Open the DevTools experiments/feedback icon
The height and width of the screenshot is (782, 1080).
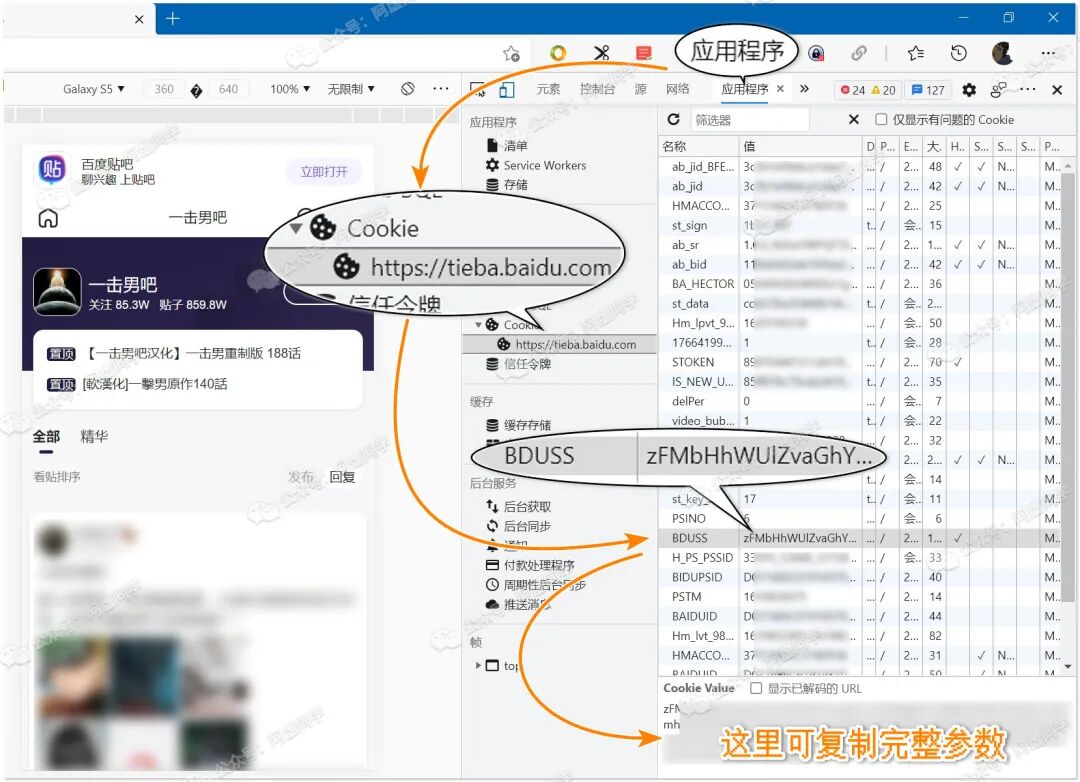(x=998, y=90)
